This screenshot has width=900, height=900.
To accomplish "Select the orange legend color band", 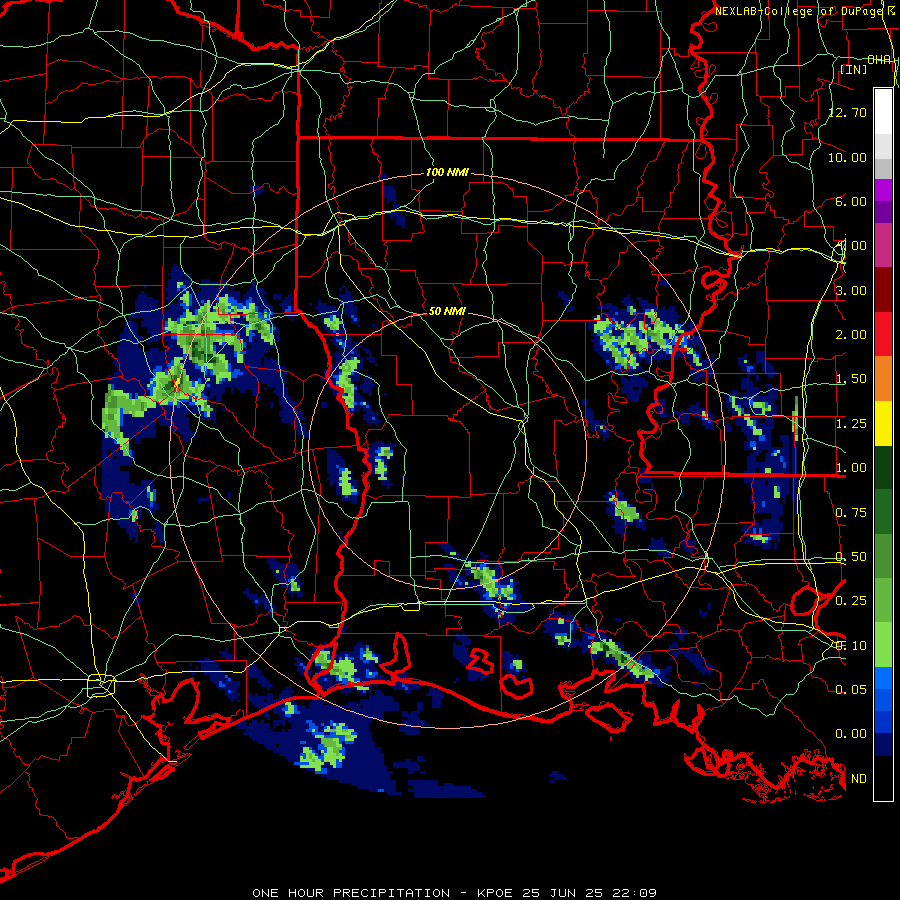I will pos(883,378).
